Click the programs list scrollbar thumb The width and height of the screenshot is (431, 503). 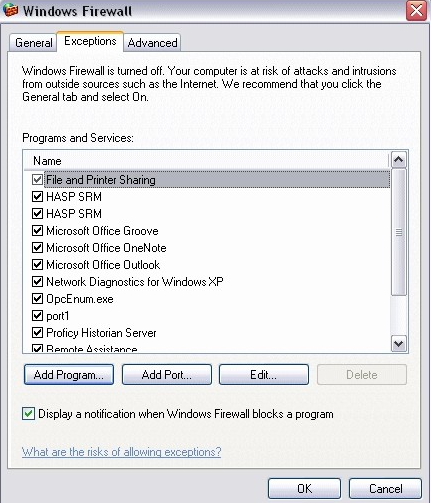(399, 232)
